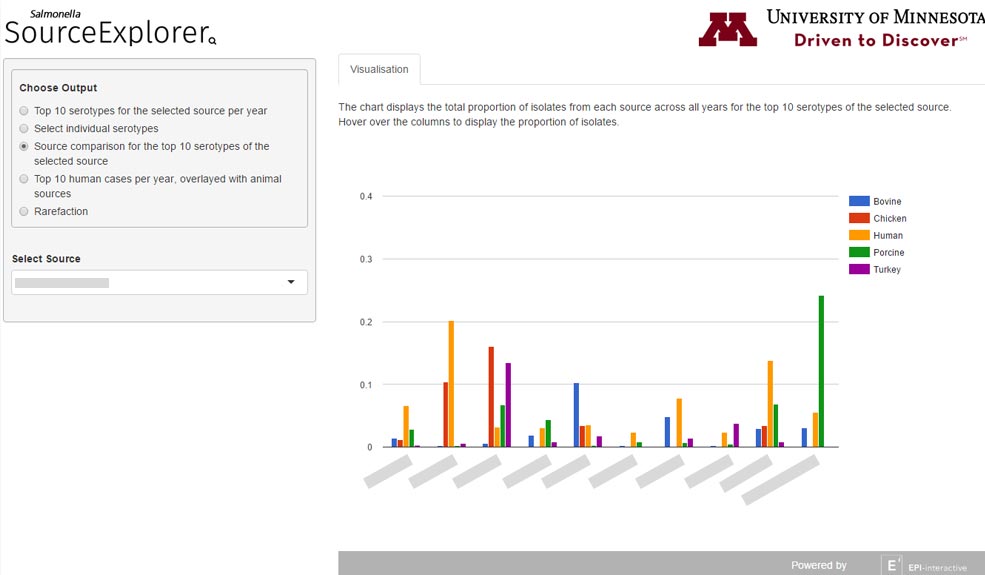Image resolution: width=985 pixels, height=575 pixels.
Task: Click the SourceExplorer magnifier icon in title
Action: [212, 41]
